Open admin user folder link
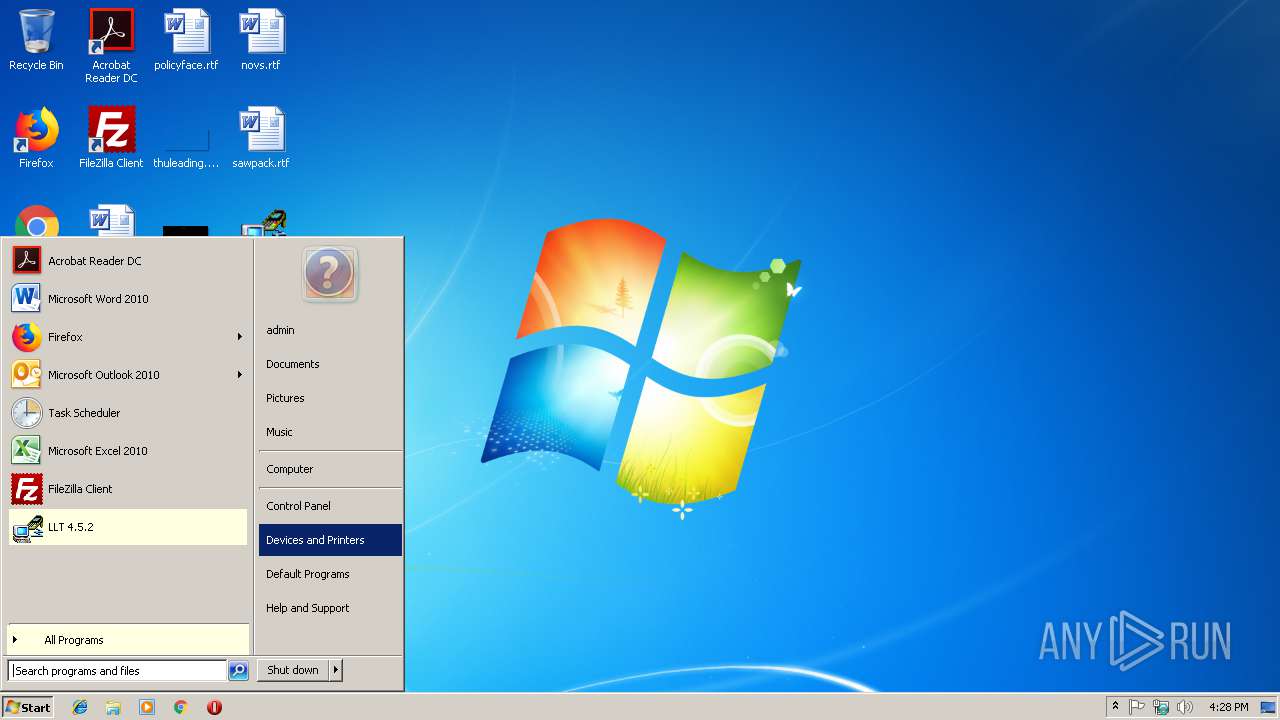Image resolution: width=1280 pixels, height=720 pixels. pyautogui.click(x=330, y=330)
